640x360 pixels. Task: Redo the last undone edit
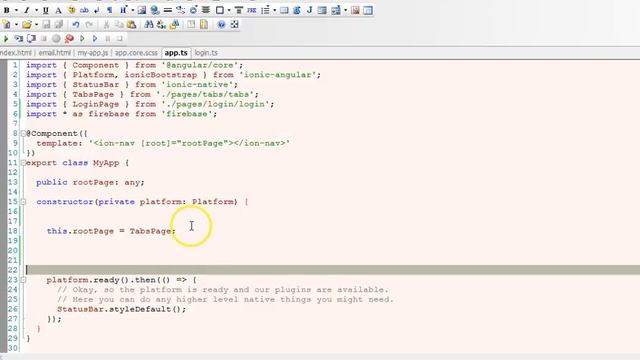[89, 24]
